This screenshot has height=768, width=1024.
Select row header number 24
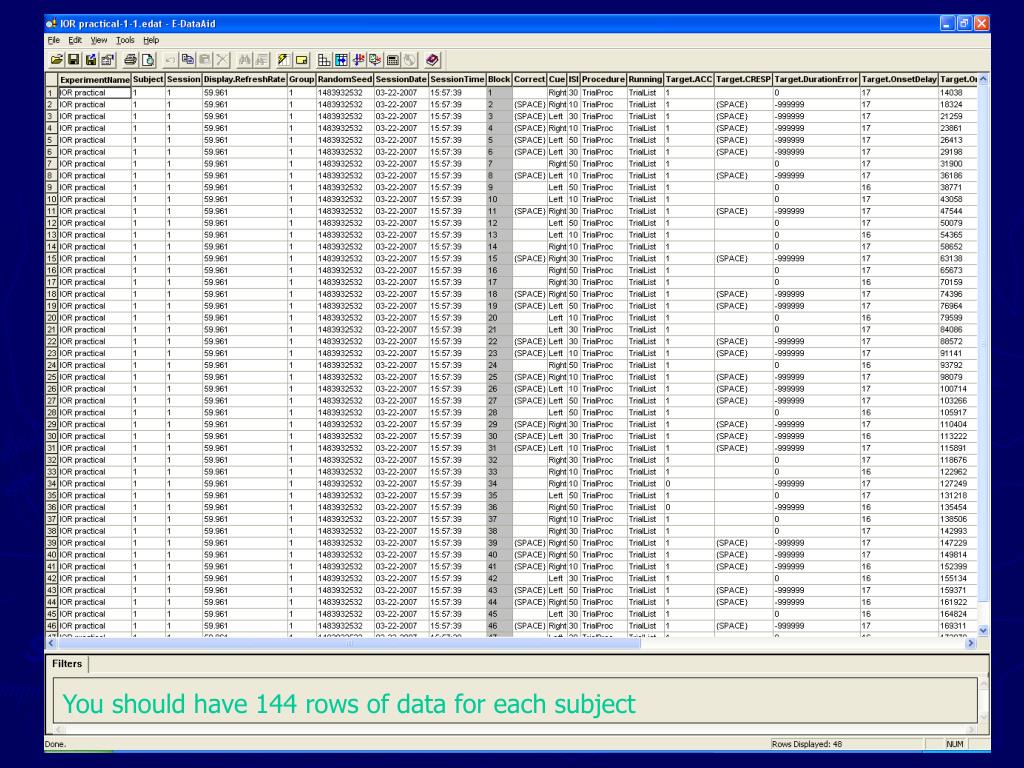coord(51,365)
